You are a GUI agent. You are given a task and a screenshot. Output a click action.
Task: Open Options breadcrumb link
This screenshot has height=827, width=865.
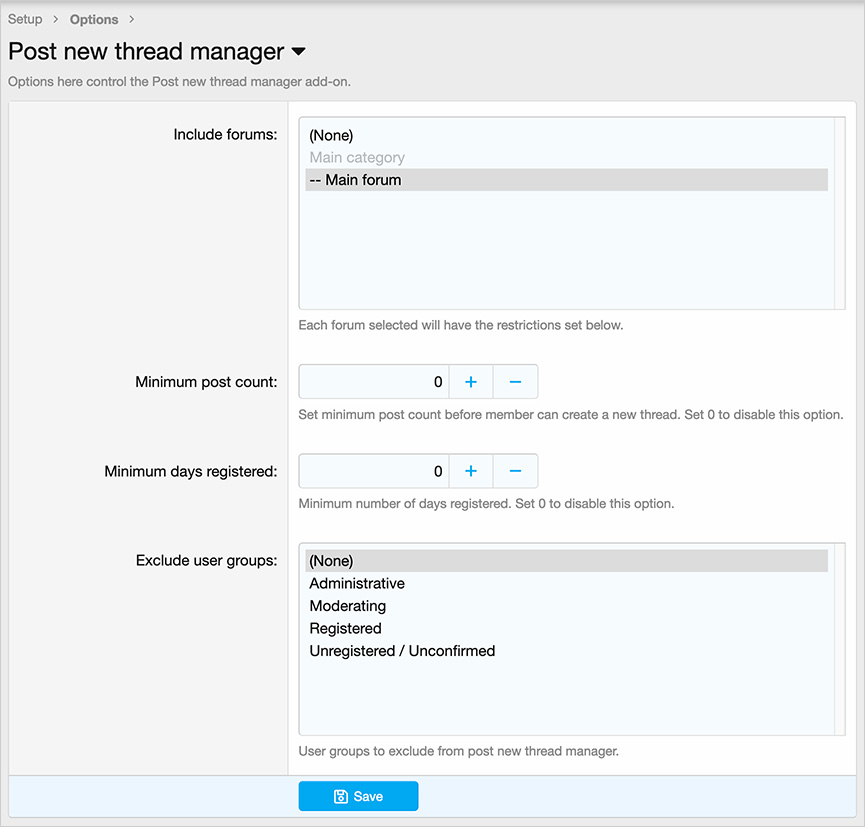click(x=94, y=19)
